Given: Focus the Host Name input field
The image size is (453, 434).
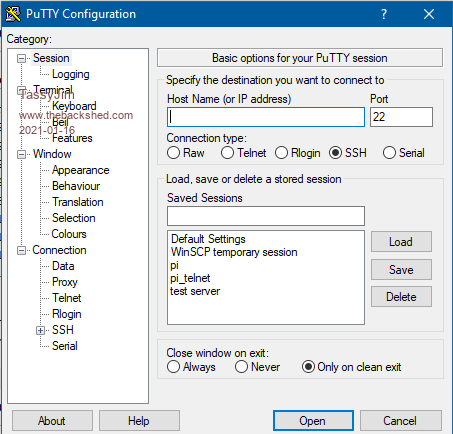Looking at the screenshot, I should [266, 117].
